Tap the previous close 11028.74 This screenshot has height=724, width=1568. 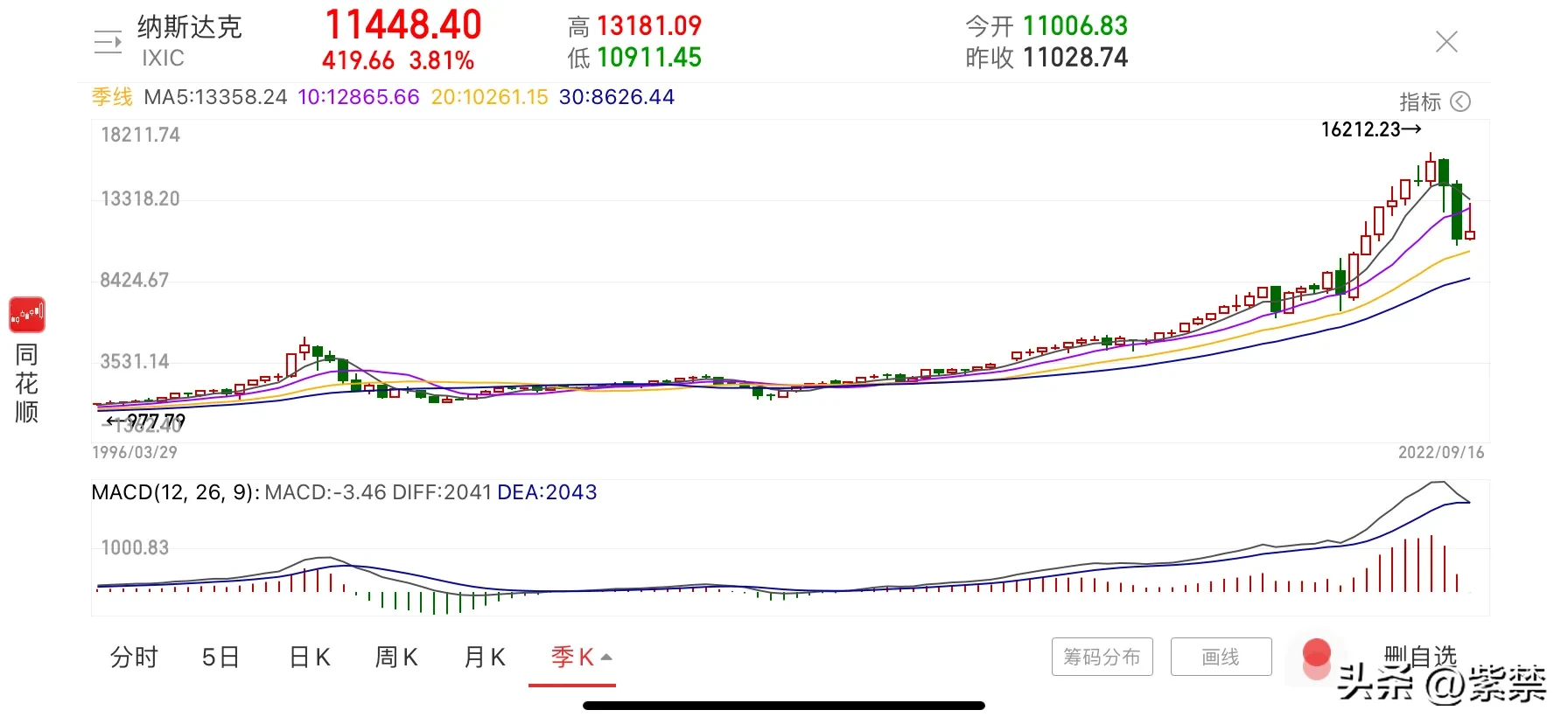pos(1075,58)
